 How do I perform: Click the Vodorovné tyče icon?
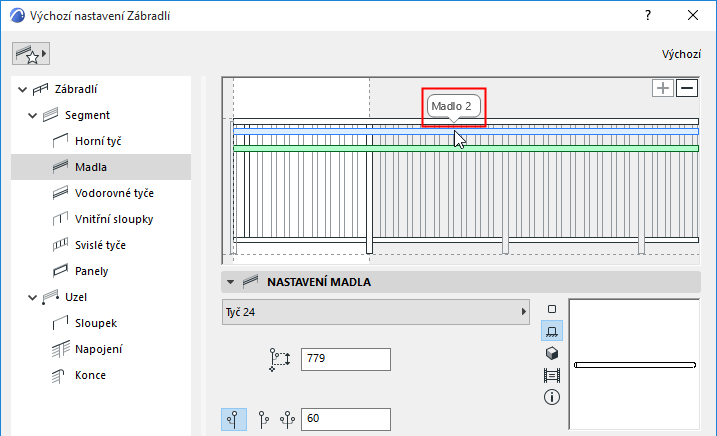click(60, 193)
